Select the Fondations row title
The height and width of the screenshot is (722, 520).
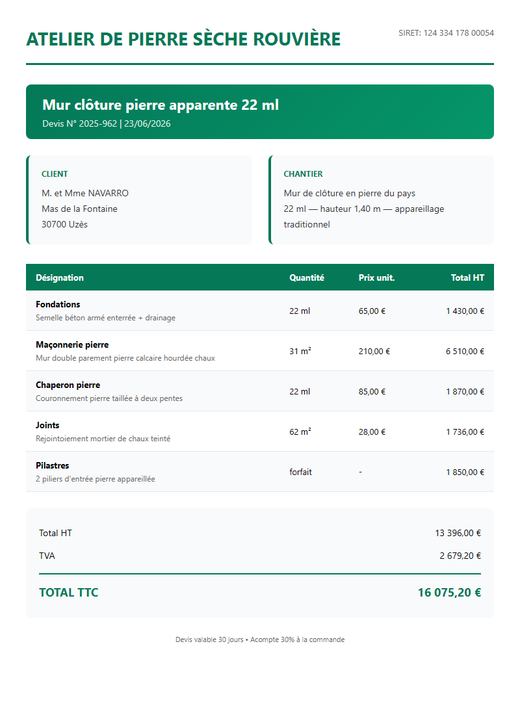(58, 304)
